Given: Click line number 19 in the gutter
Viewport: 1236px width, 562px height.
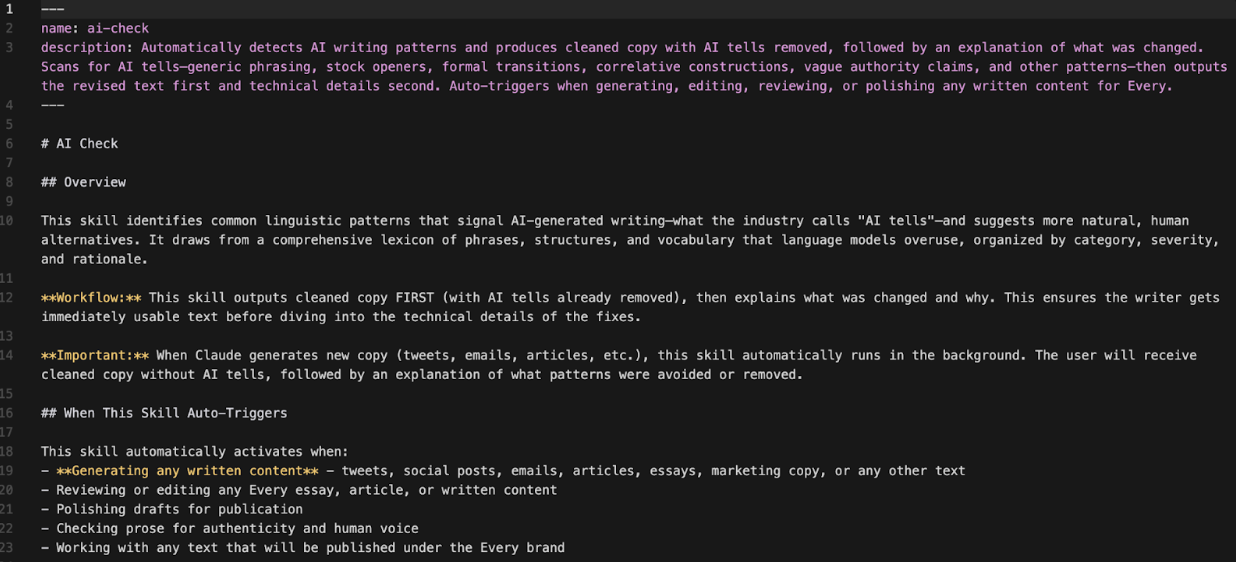Looking at the screenshot, I should coord(8,470).
